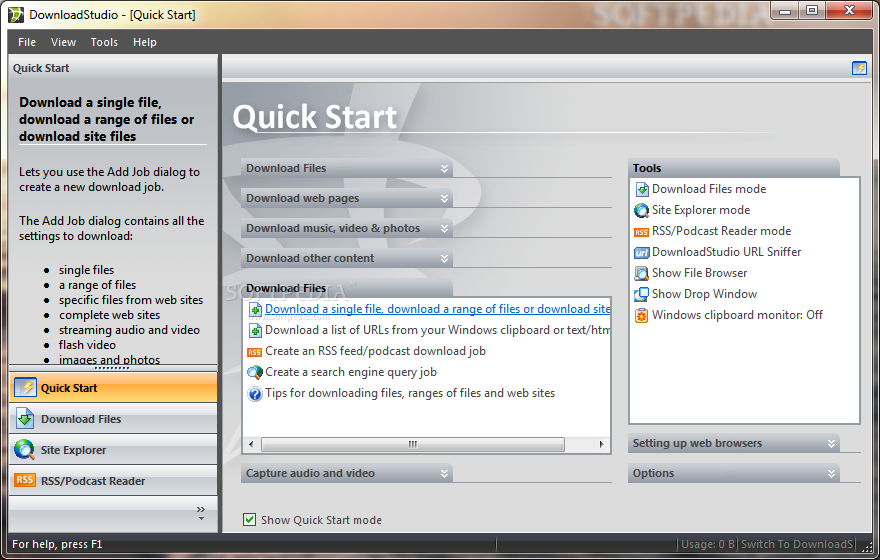Expand Download music, video & photos section
Viewport: 880px width, 560px height.
(x=347, y=228)
